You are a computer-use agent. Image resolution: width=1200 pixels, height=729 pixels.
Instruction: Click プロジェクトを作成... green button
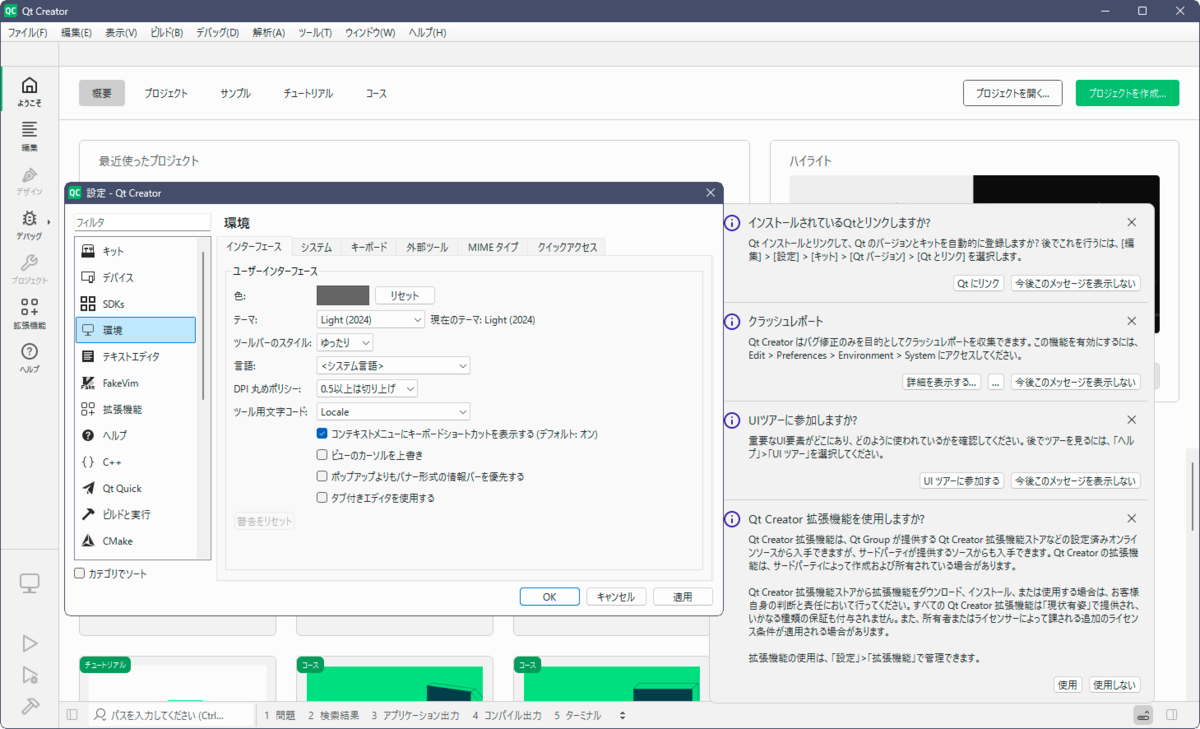coord(1127,93)
